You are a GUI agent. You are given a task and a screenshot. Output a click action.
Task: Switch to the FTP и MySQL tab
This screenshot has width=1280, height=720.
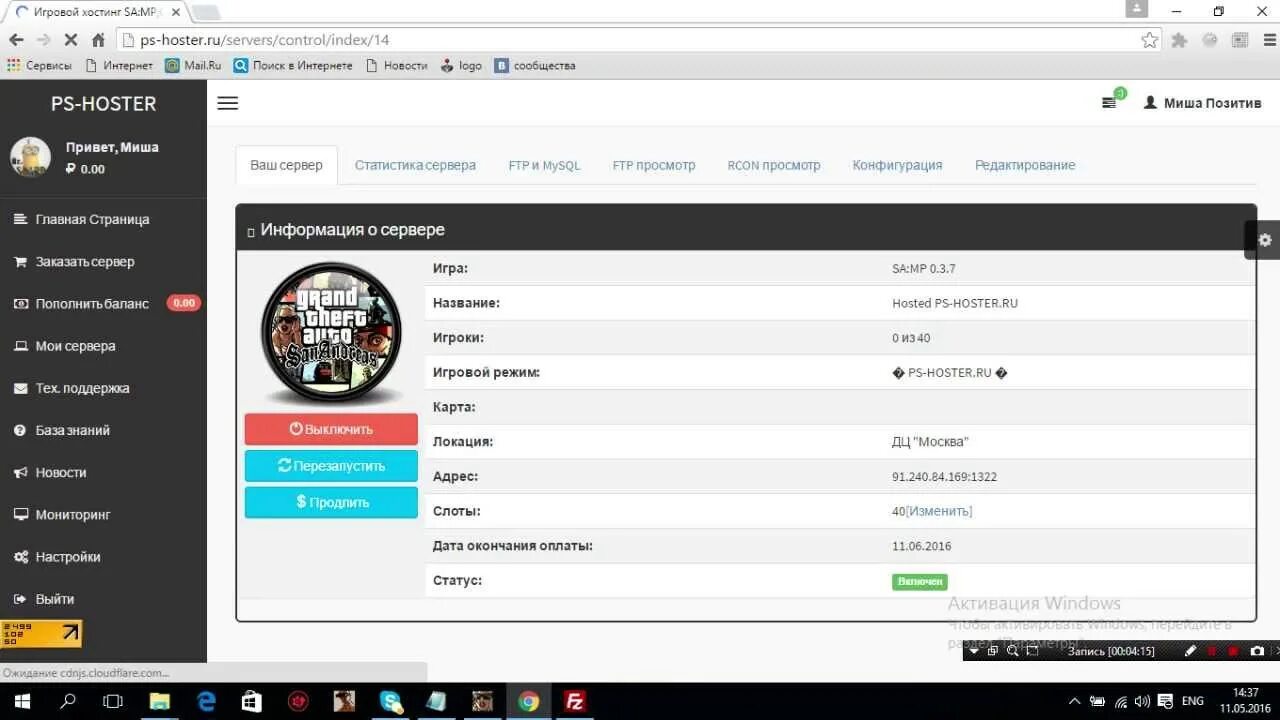click(544, 165)
